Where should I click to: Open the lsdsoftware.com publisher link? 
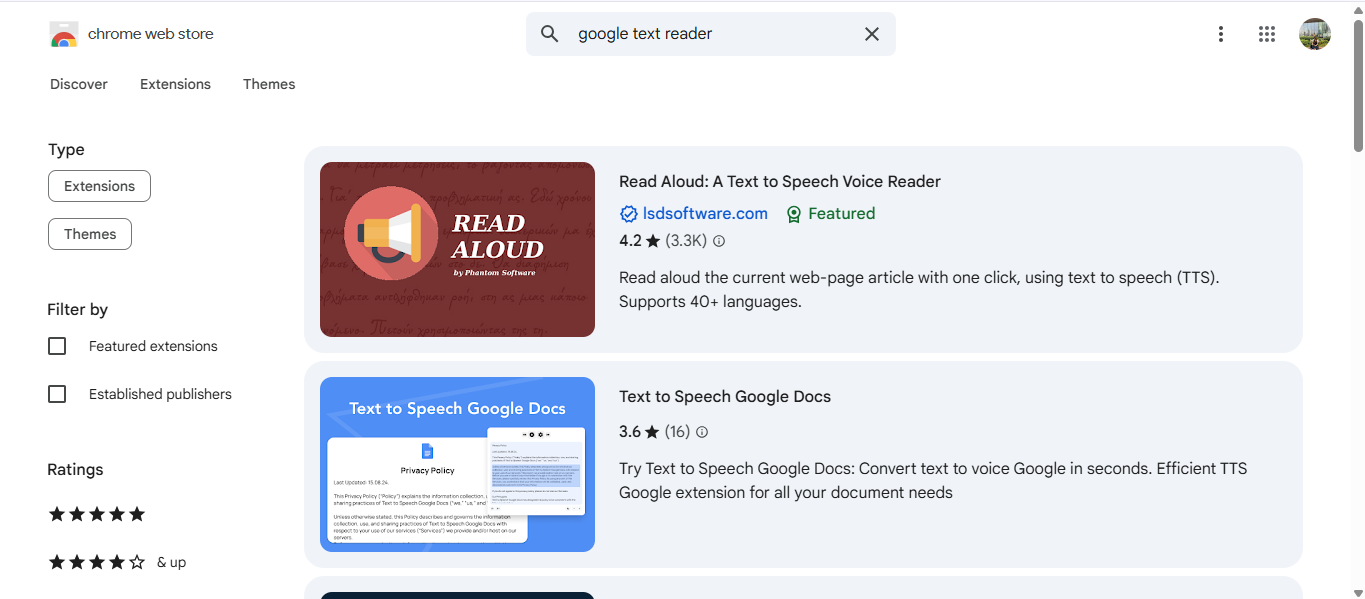(704, 213)
